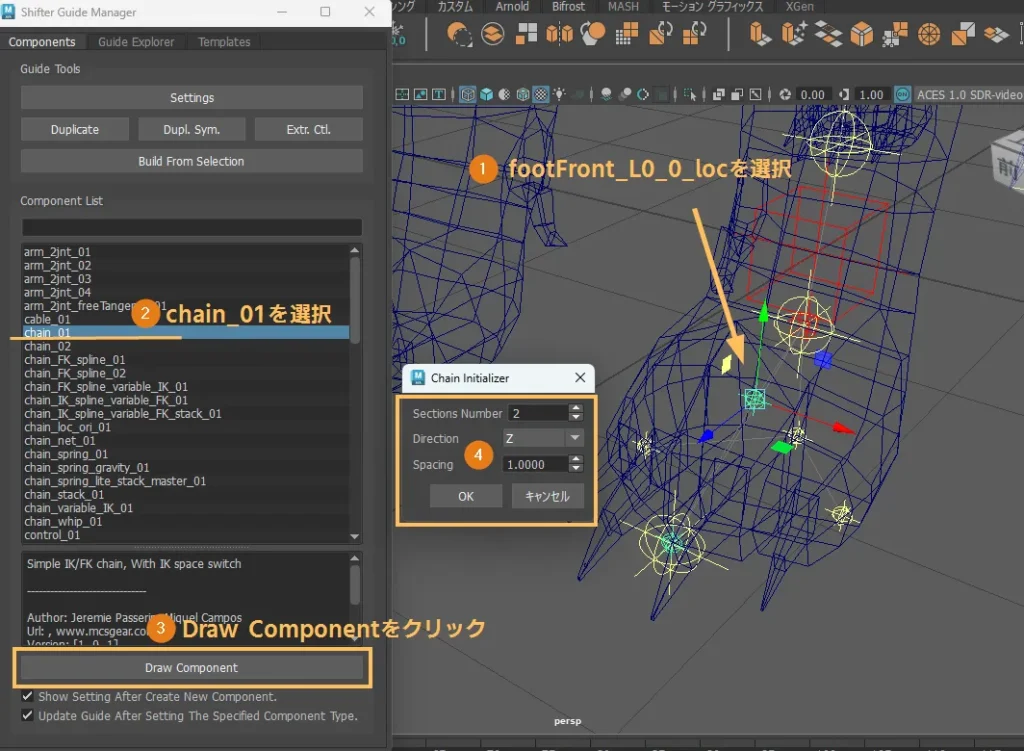Viewport: 1024px width, 751px height.
Task: Enable smooth shade all viewport icon
Action: (x=486, y=95)
